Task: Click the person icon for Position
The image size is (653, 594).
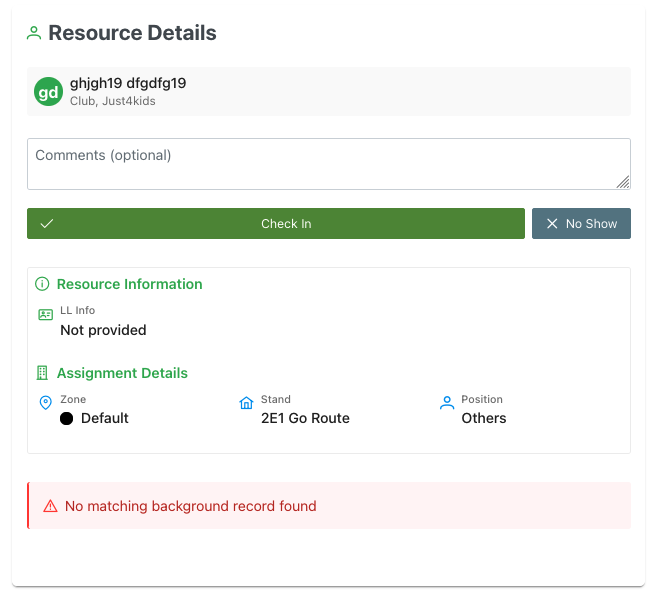Action: [x=447, y=403]
